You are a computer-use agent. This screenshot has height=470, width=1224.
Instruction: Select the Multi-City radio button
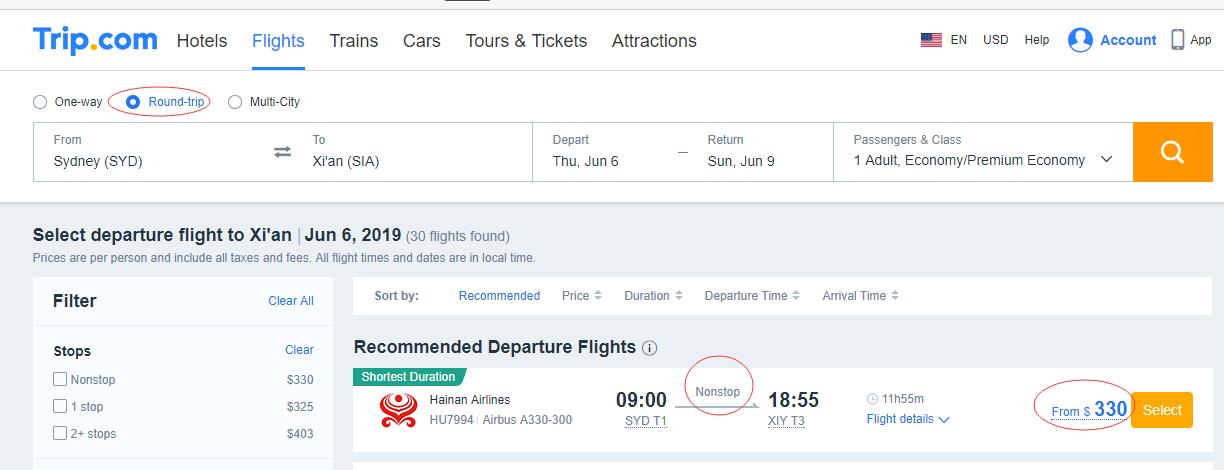[x=235, y=102]
